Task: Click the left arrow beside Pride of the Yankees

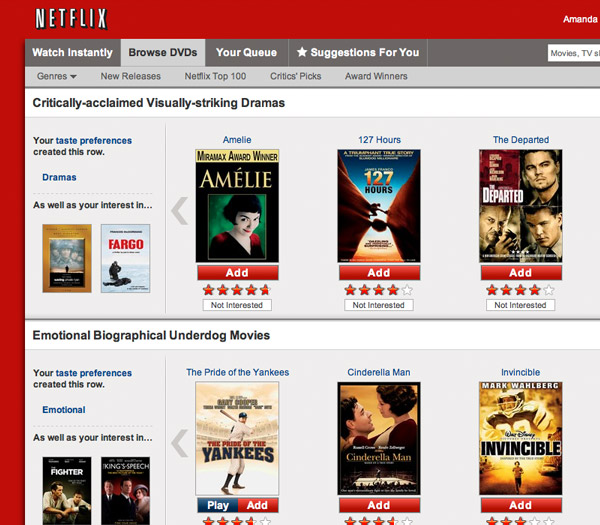Action: [x=179, y=443]
